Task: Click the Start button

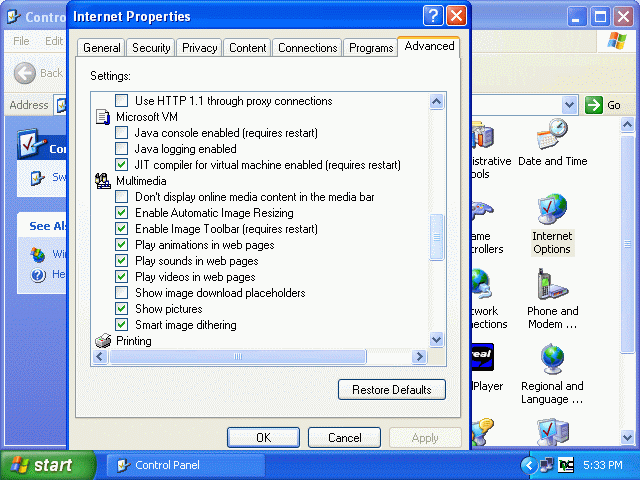Action: [x=47, y=465]
